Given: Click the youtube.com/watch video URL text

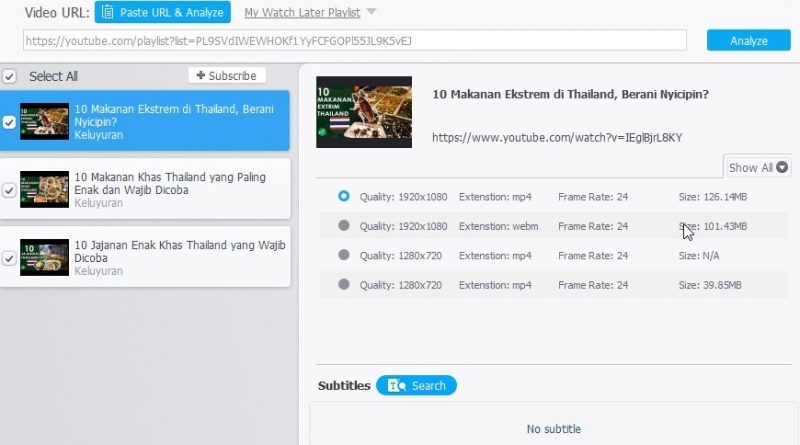Looking at the screenshot, I should click(557, 137).
